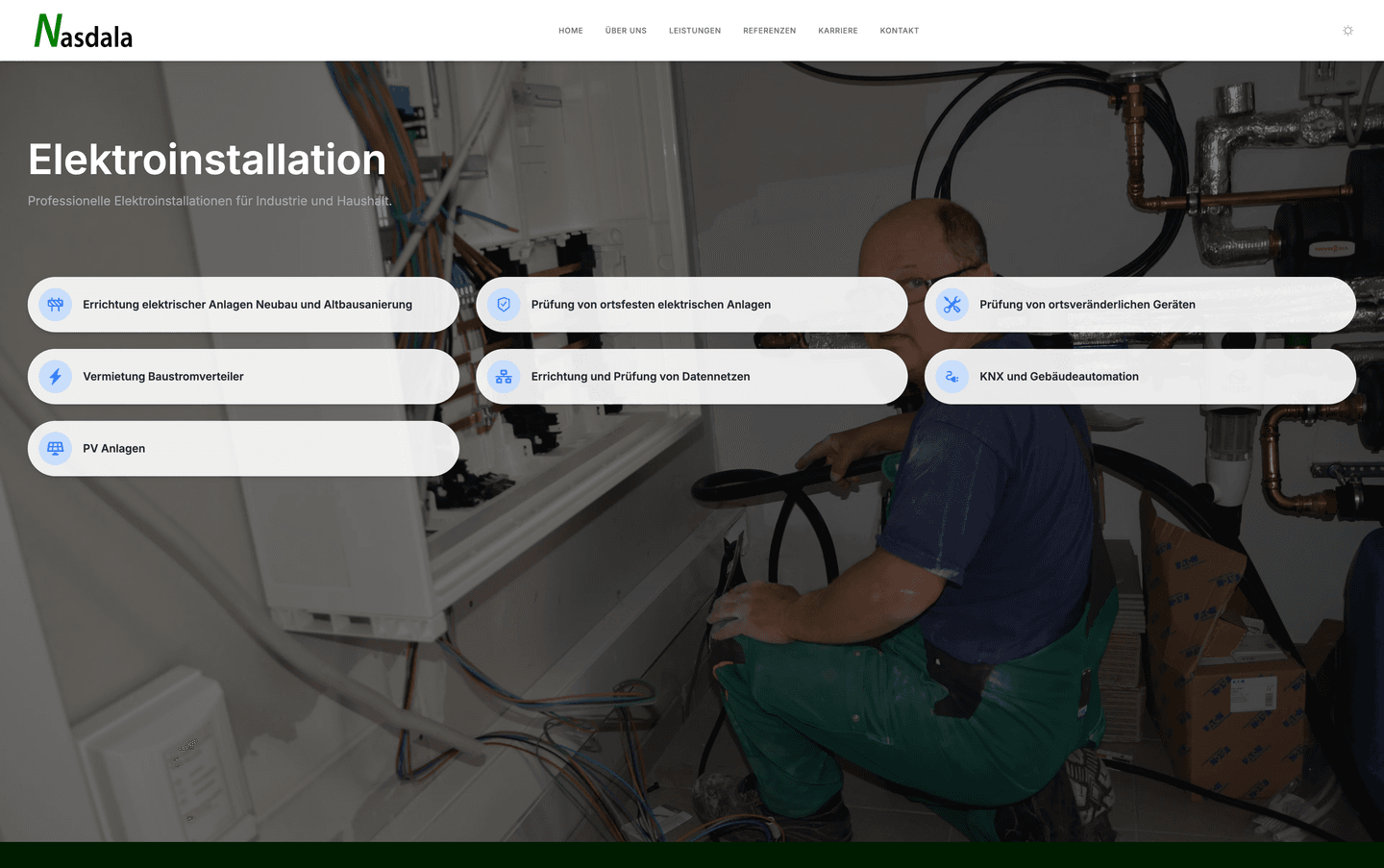Click the Nasdala logo
Screen dimensions: 1384x868
coord(84,31)
